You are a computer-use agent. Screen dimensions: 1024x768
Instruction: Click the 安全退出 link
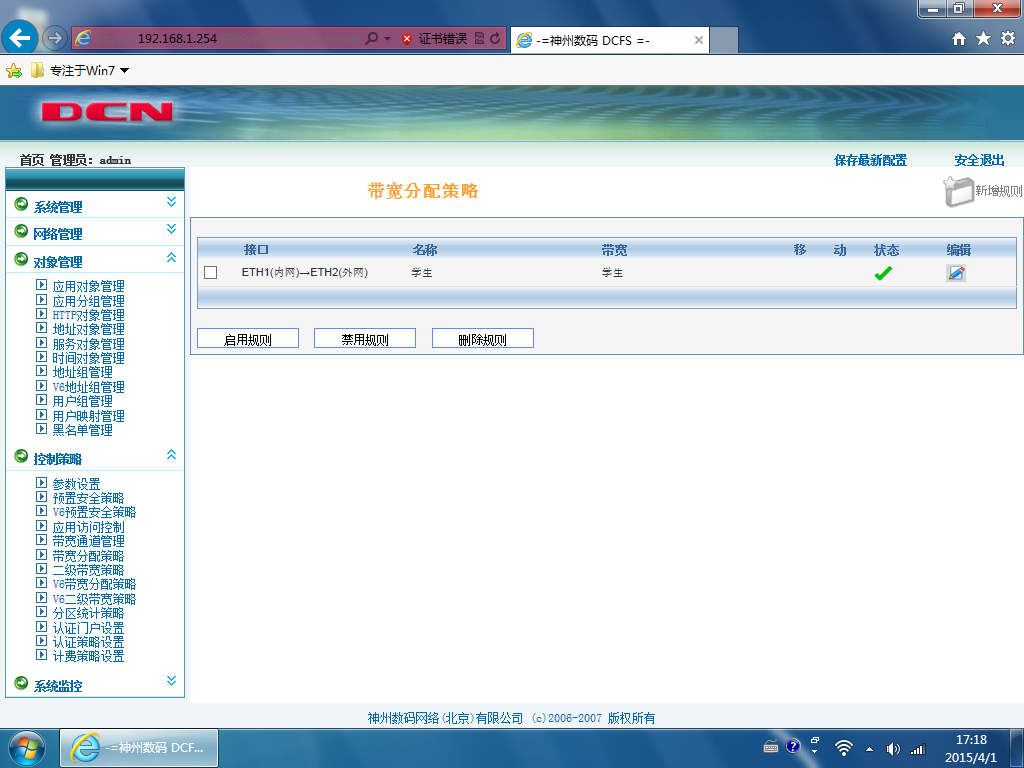click(x=979, y=160)
